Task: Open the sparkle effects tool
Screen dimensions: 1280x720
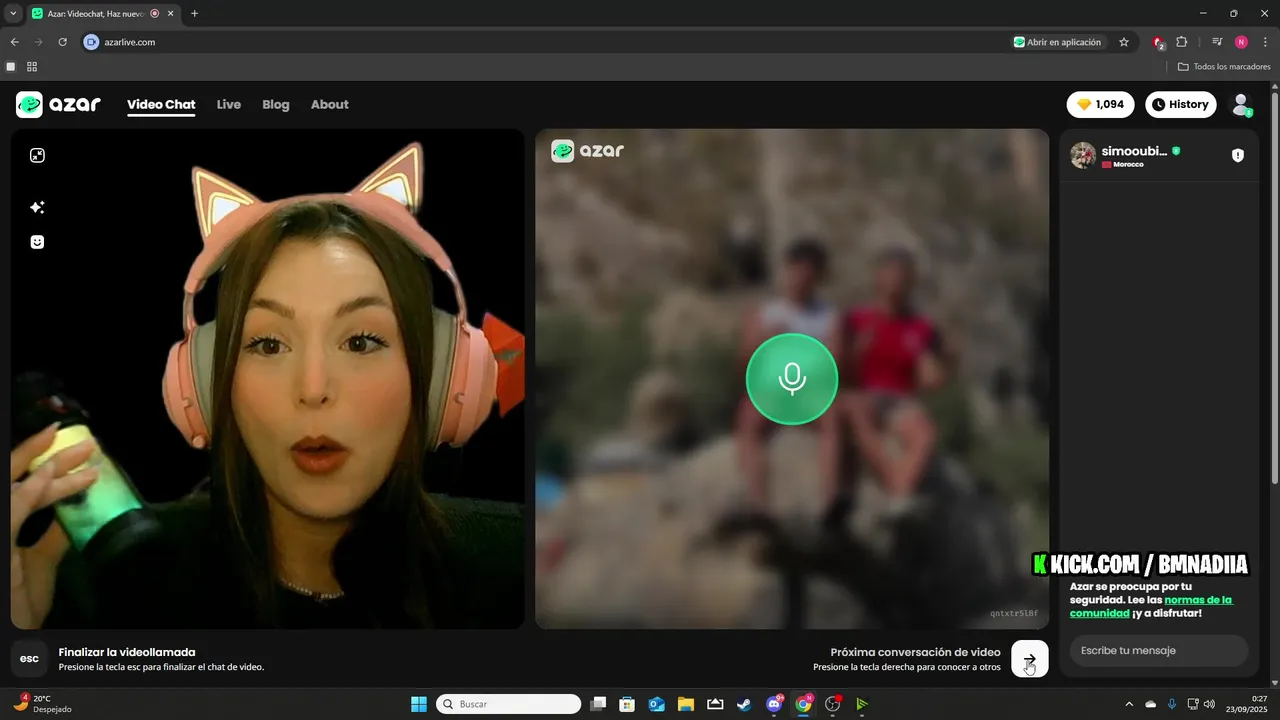Action: (x=37, y=207)
